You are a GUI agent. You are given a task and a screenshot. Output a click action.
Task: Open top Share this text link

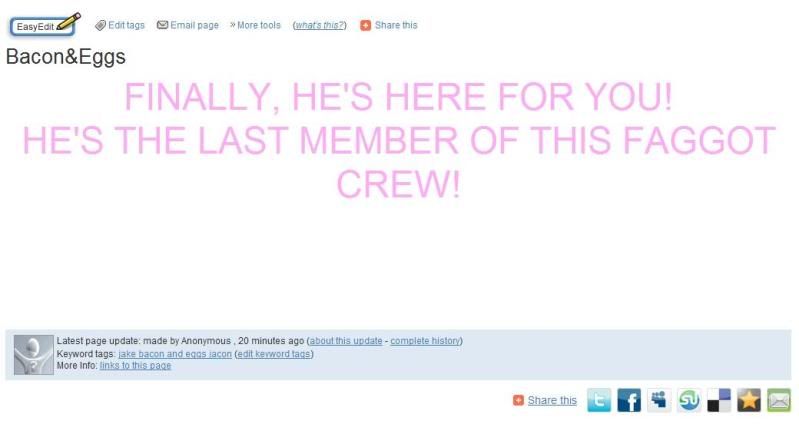(x=396, y=25)
